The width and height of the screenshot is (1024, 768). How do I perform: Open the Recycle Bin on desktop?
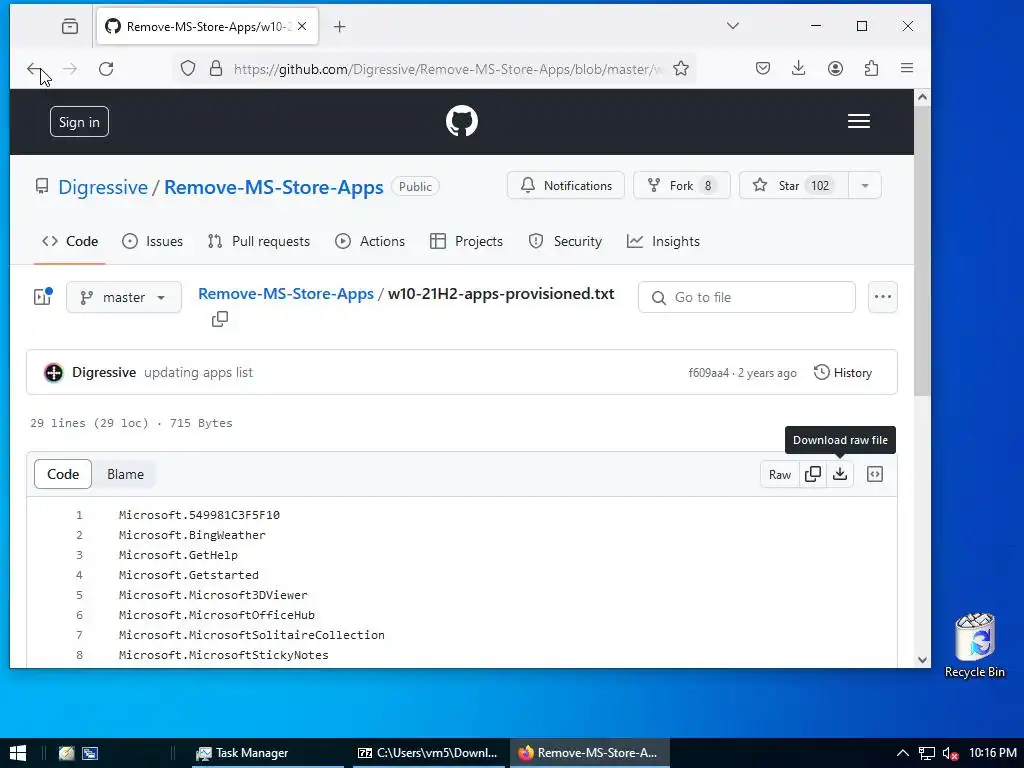[974, 645]
